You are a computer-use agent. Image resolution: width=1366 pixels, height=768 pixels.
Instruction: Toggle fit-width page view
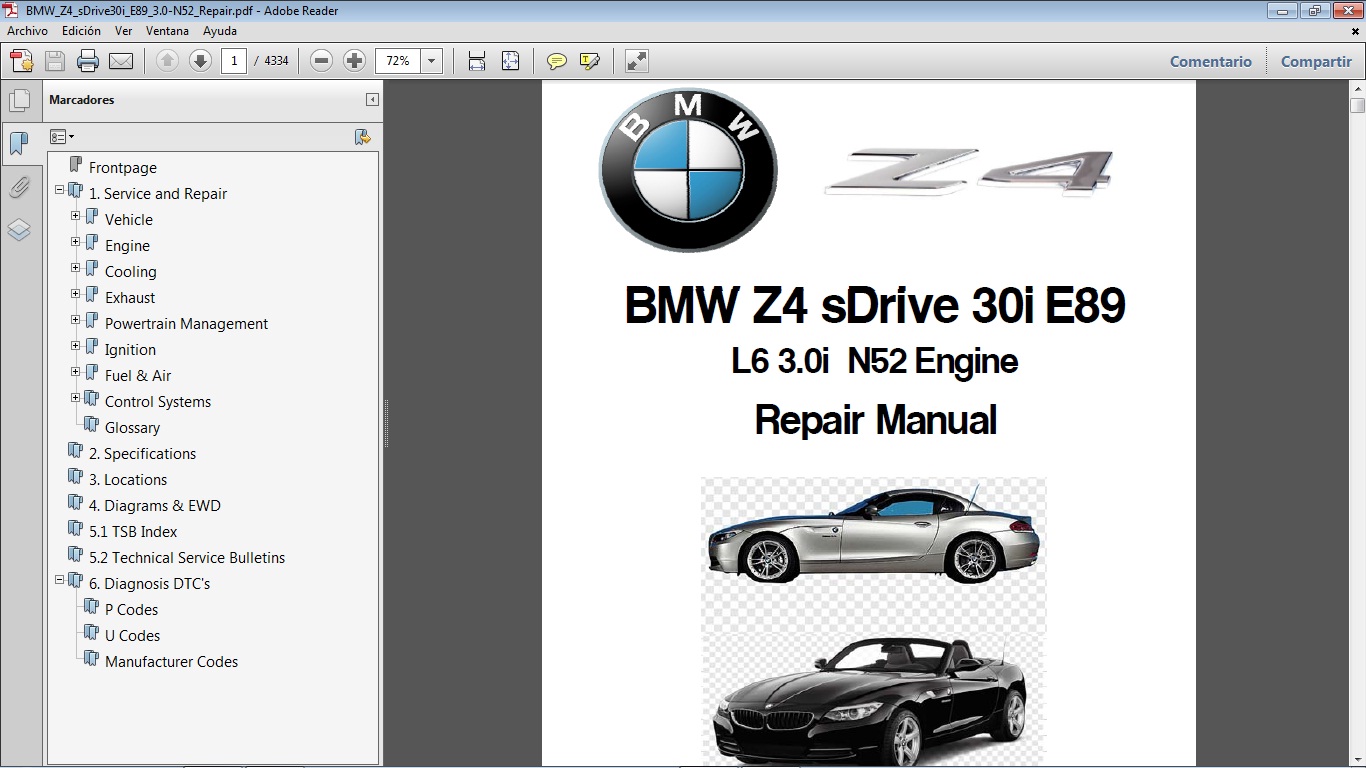(476, 61)
